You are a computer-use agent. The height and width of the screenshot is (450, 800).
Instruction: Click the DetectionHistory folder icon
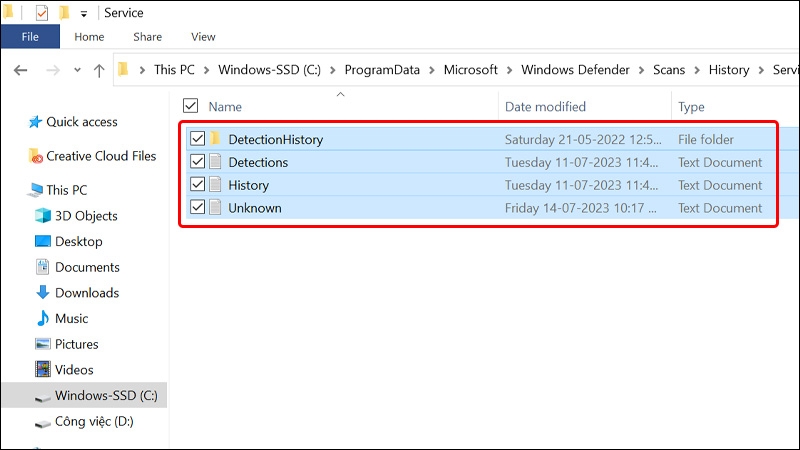pyautogui.click(x=215, y=138)
